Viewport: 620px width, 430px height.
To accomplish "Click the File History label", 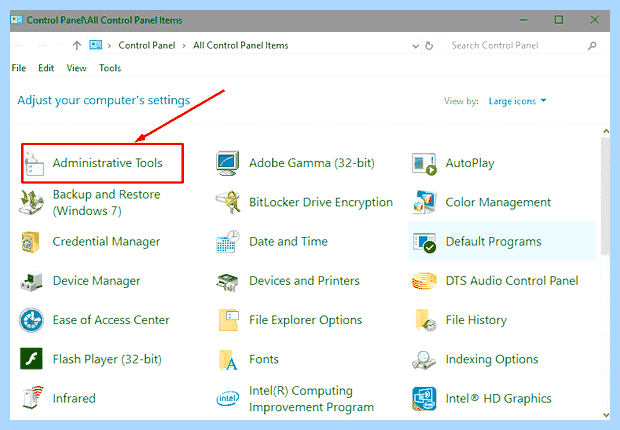I will [x=476, y=320].
